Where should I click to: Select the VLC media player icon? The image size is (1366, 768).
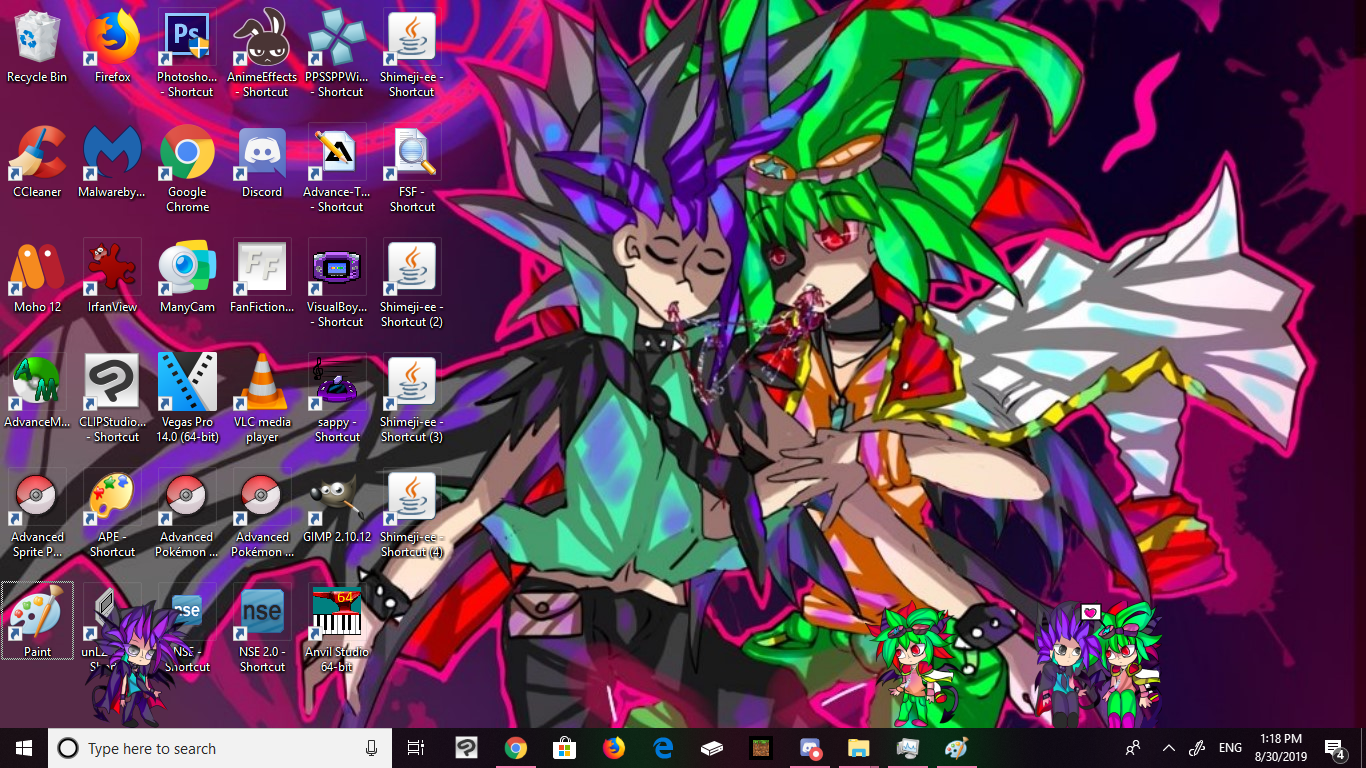tap(262, 399)
